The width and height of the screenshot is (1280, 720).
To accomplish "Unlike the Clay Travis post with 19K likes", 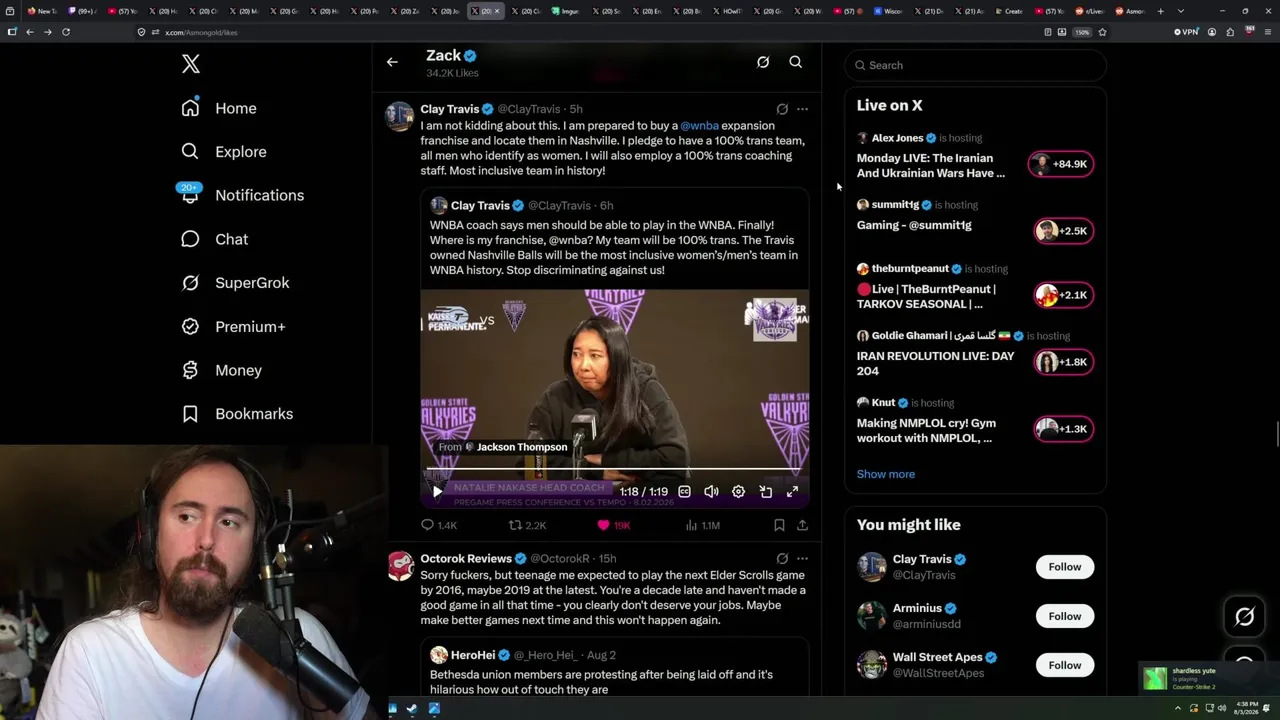I will point(613,525).
